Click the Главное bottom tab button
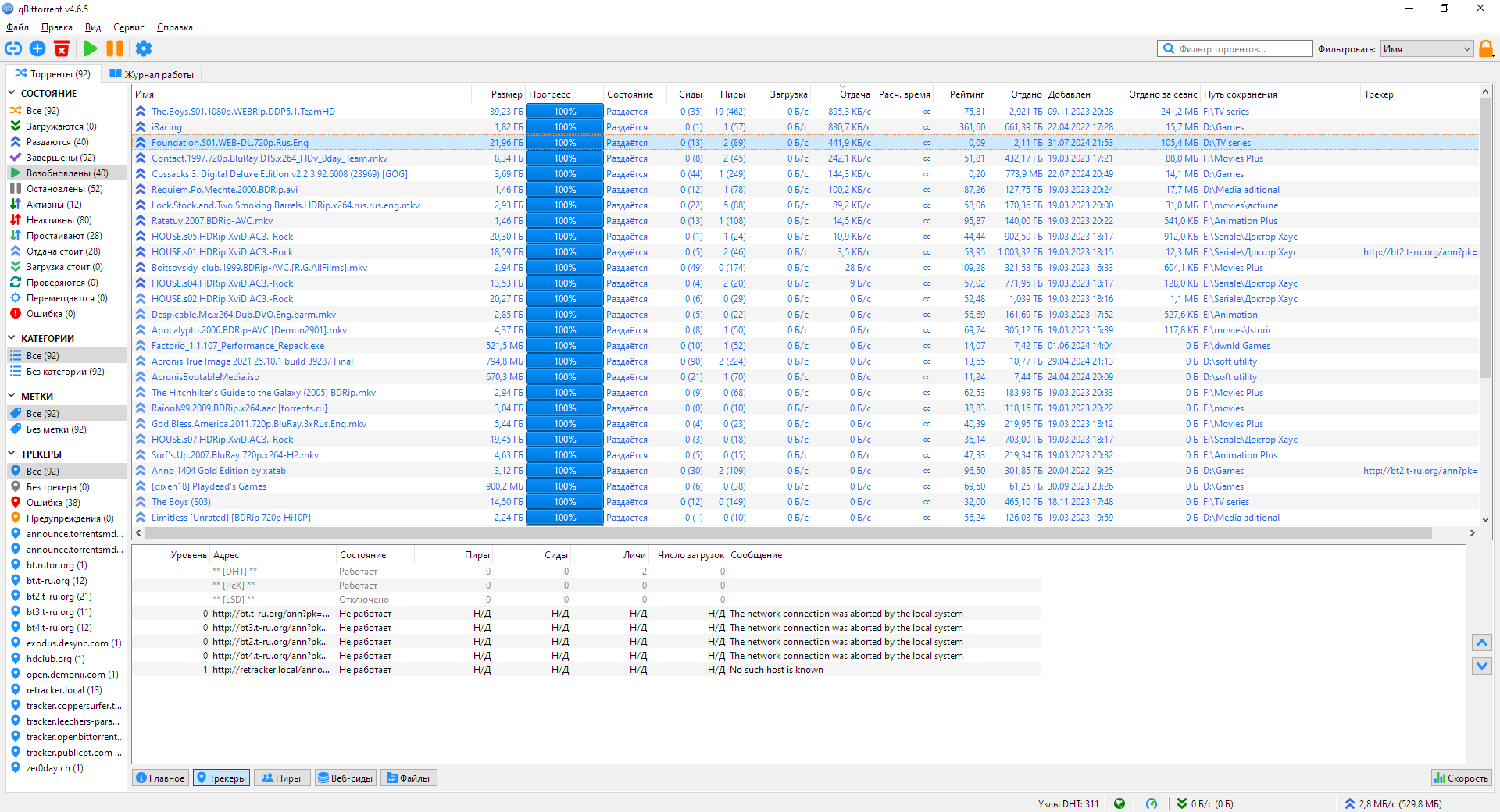 click(160, 778)
